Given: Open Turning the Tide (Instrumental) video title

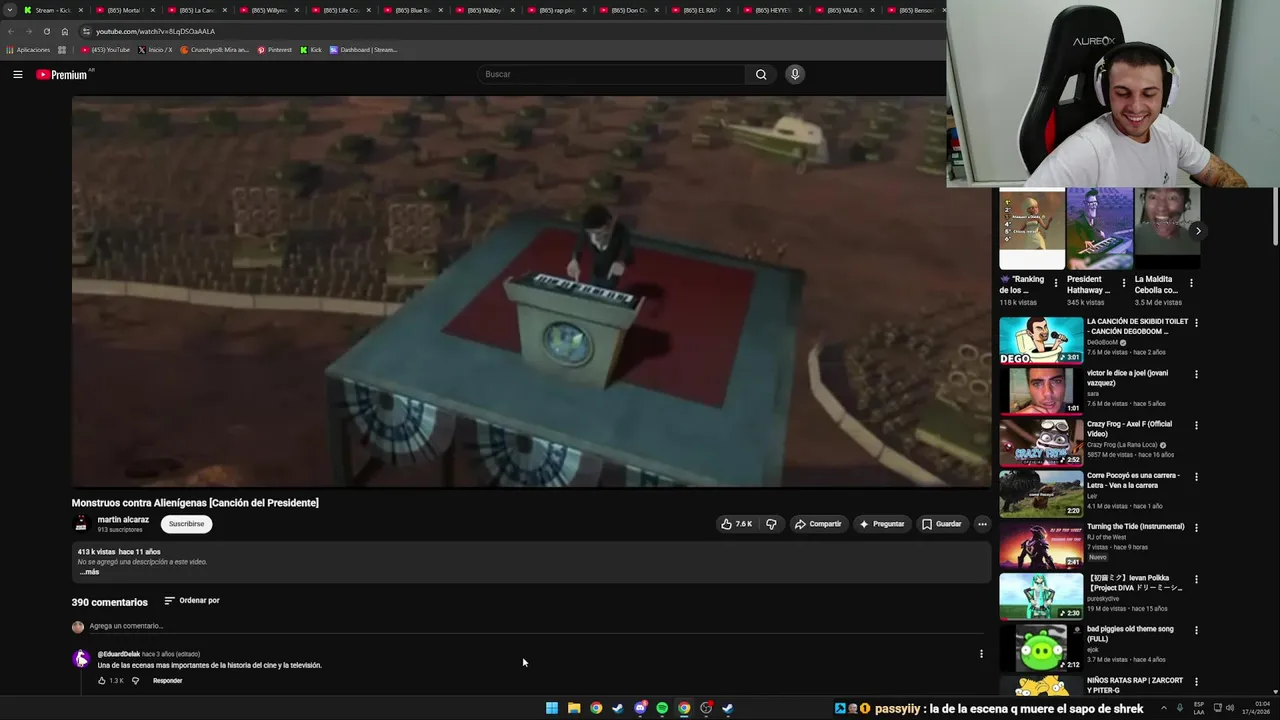Looking at the screenshot, I should coord(1135,527).
